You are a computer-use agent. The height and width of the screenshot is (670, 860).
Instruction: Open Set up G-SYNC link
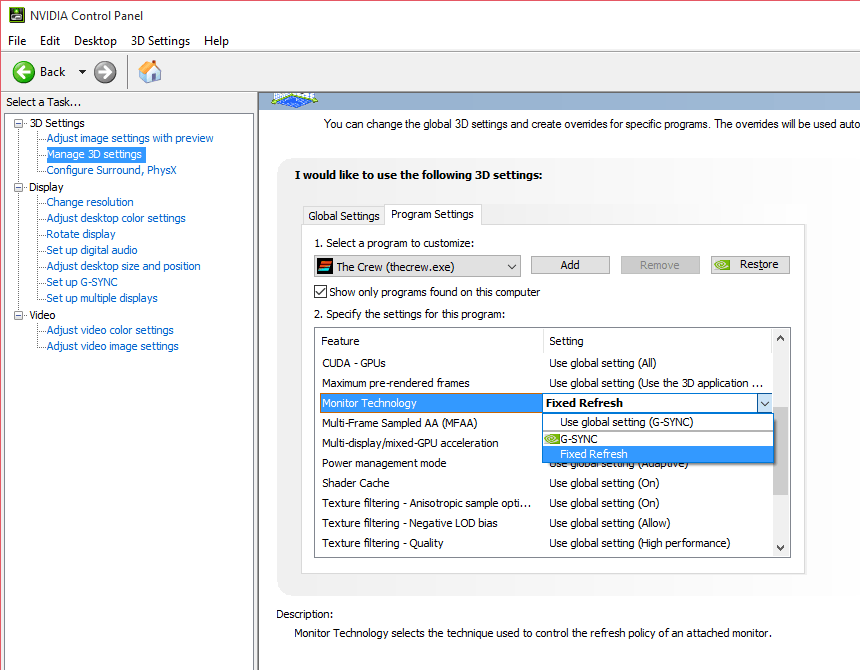(82, 282)
